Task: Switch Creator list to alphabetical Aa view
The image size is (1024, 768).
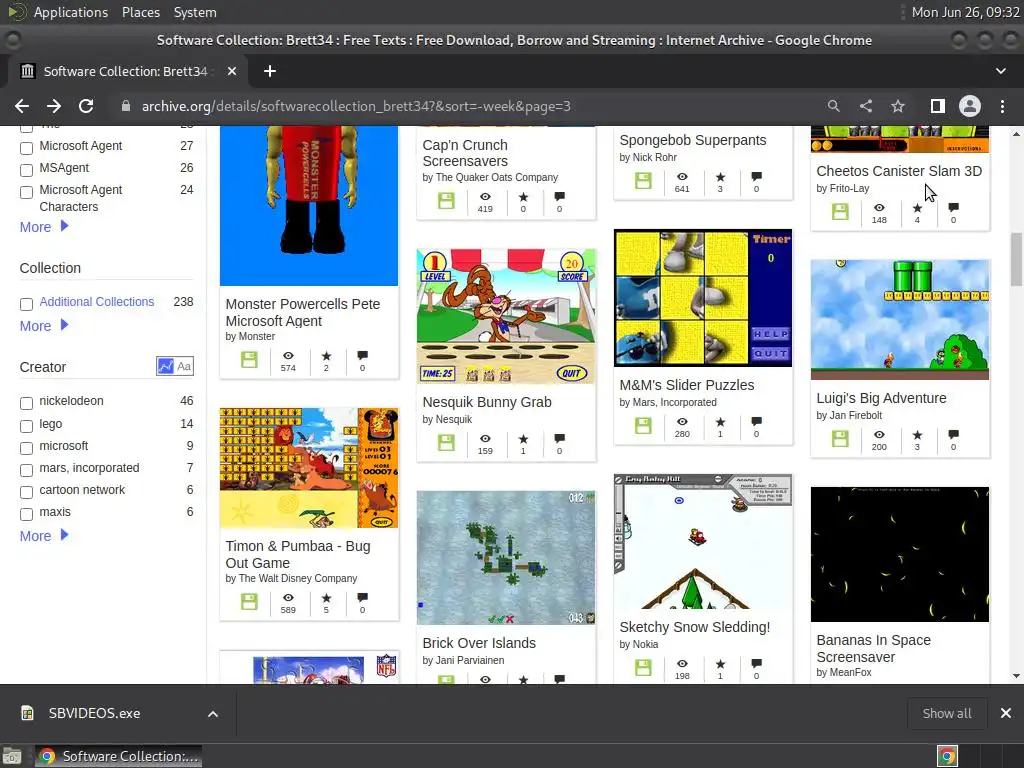Action: coord(184,366)
